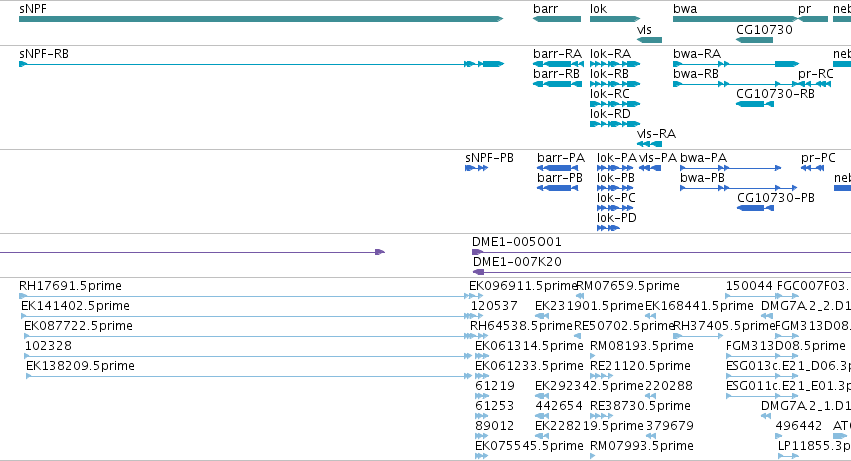The image size is (851, 461).
Task: Select protein lok-PC
Action: pyautogui.click(x=615, y=208)
